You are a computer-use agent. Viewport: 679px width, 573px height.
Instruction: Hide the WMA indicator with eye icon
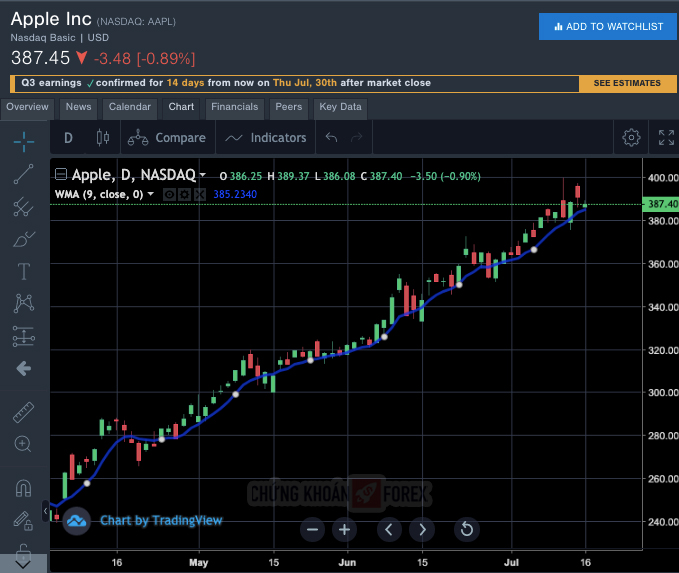169,194
